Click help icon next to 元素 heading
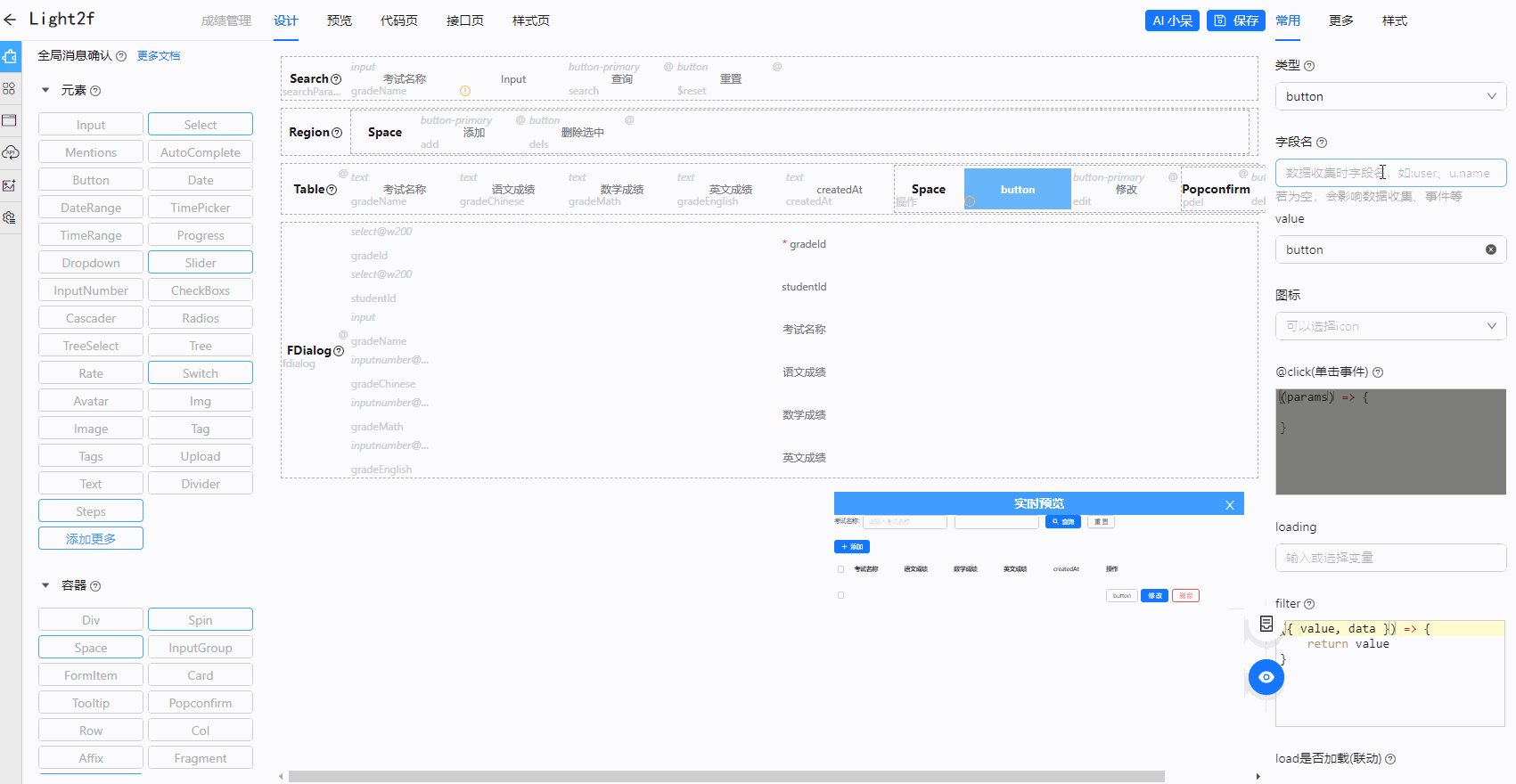The image size is (1516, 784). (x=95, y=91)
